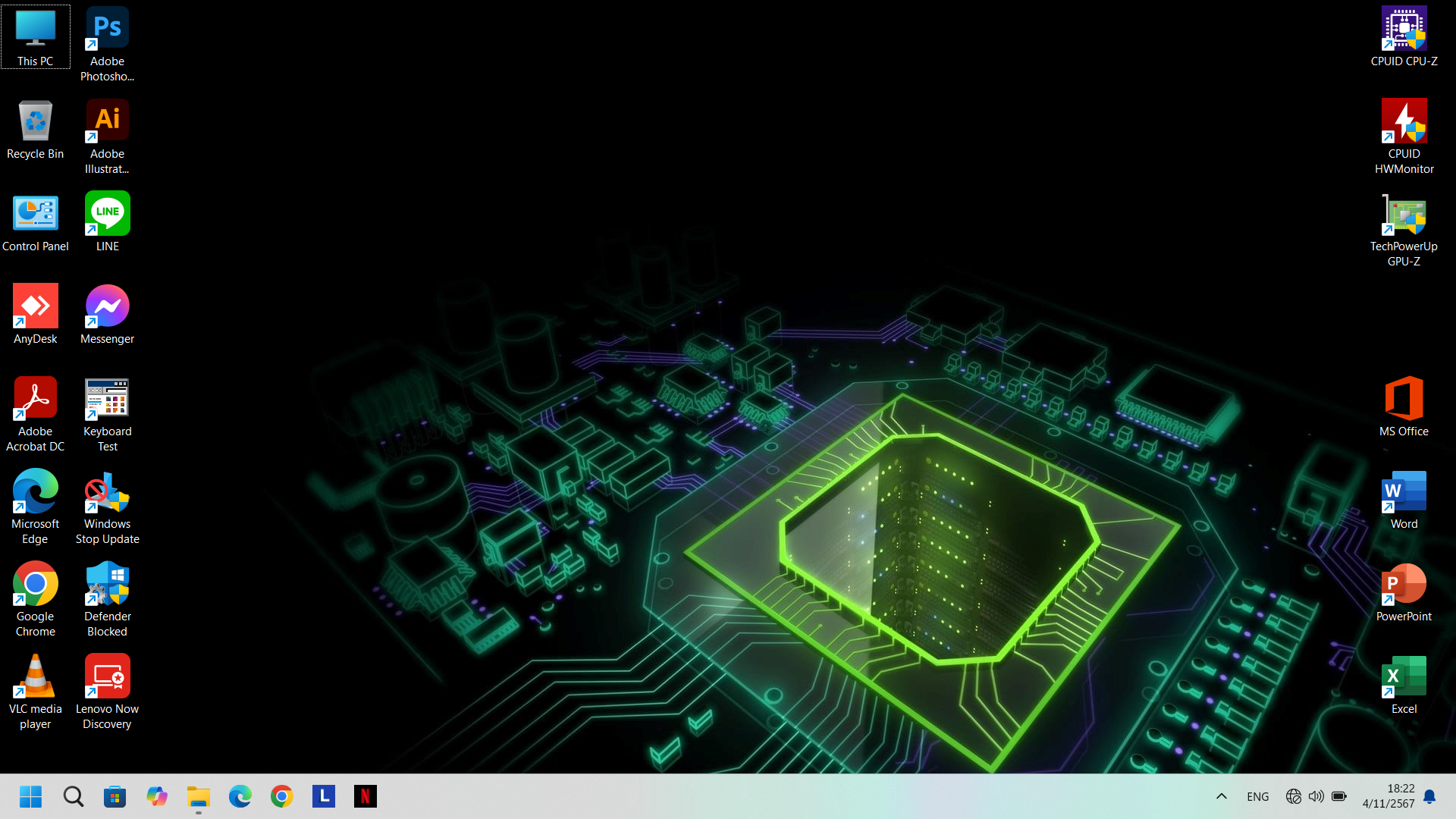Show hidden system tray icons
This screenshot has height=819, width=1456.
[x=1222, y=796]
